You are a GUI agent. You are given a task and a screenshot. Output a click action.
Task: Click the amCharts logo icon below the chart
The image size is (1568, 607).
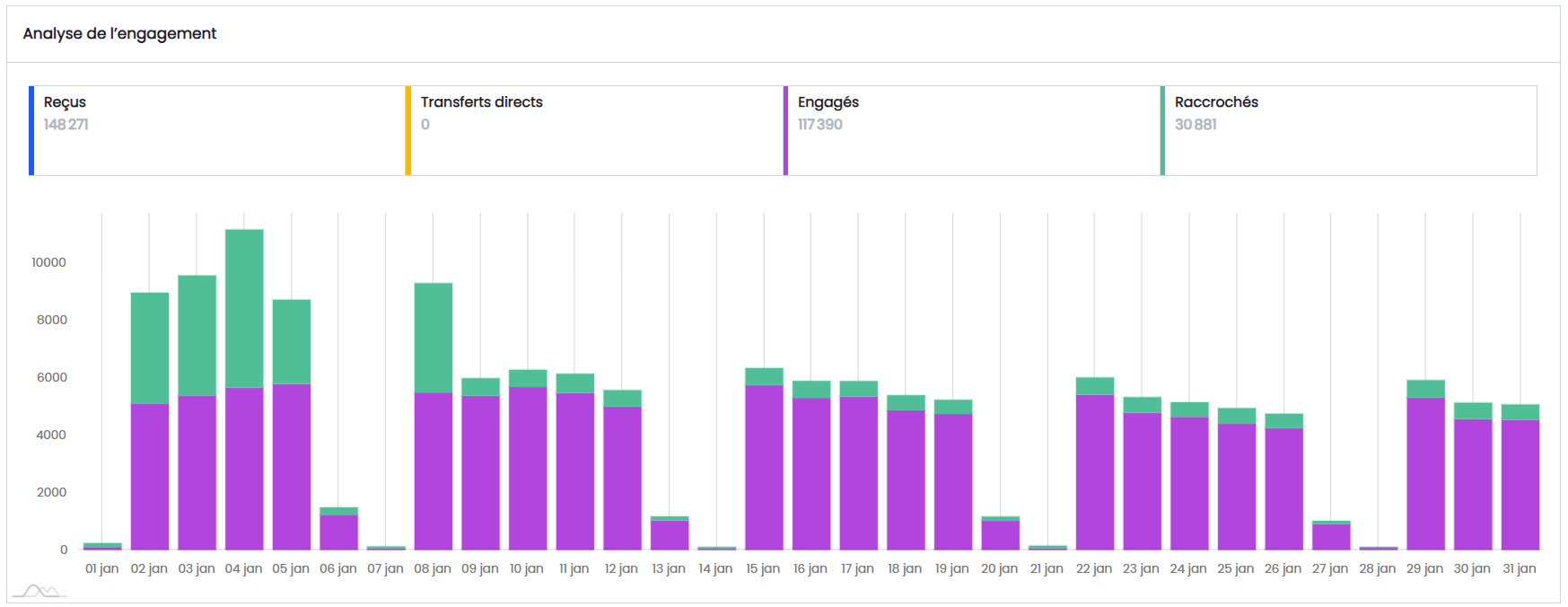39,591
